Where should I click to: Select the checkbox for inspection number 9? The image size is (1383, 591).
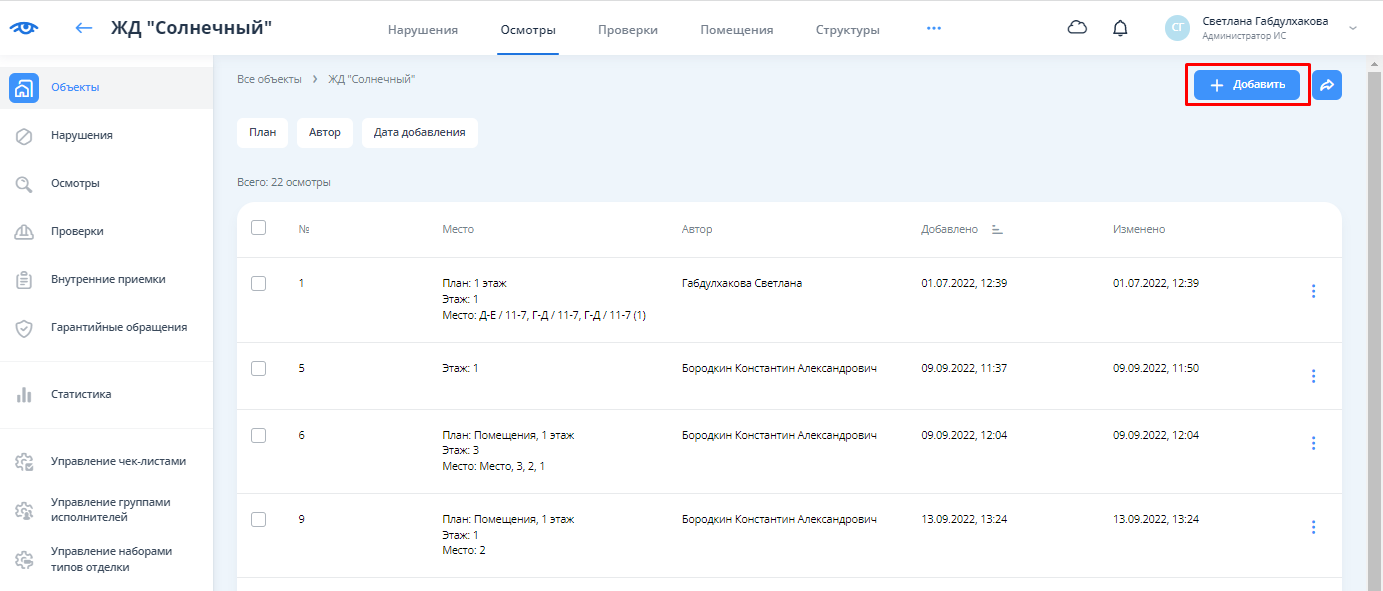click(259, 519)
